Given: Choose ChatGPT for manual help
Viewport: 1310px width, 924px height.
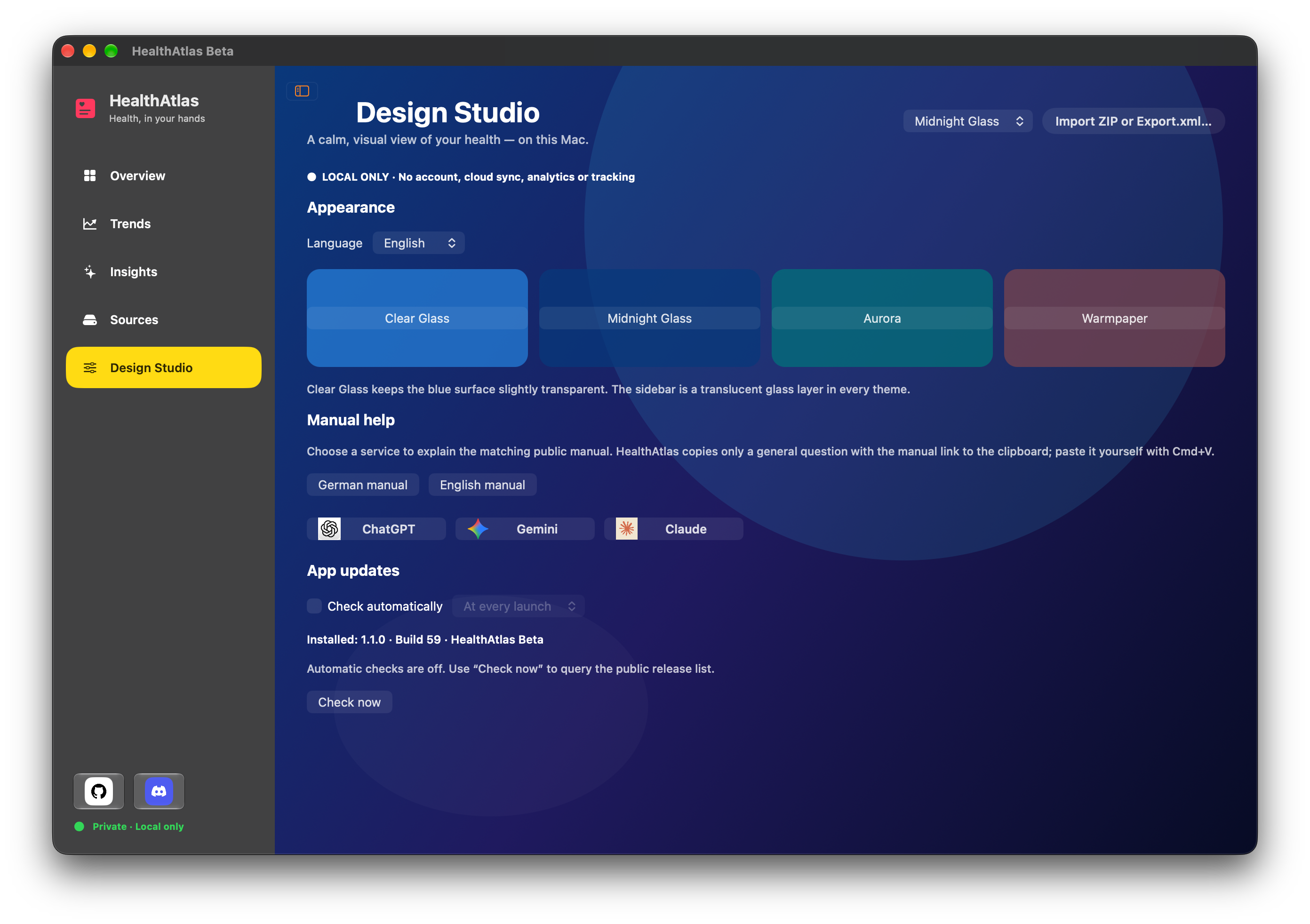Looking at the screenshot, I should (376, 529).
